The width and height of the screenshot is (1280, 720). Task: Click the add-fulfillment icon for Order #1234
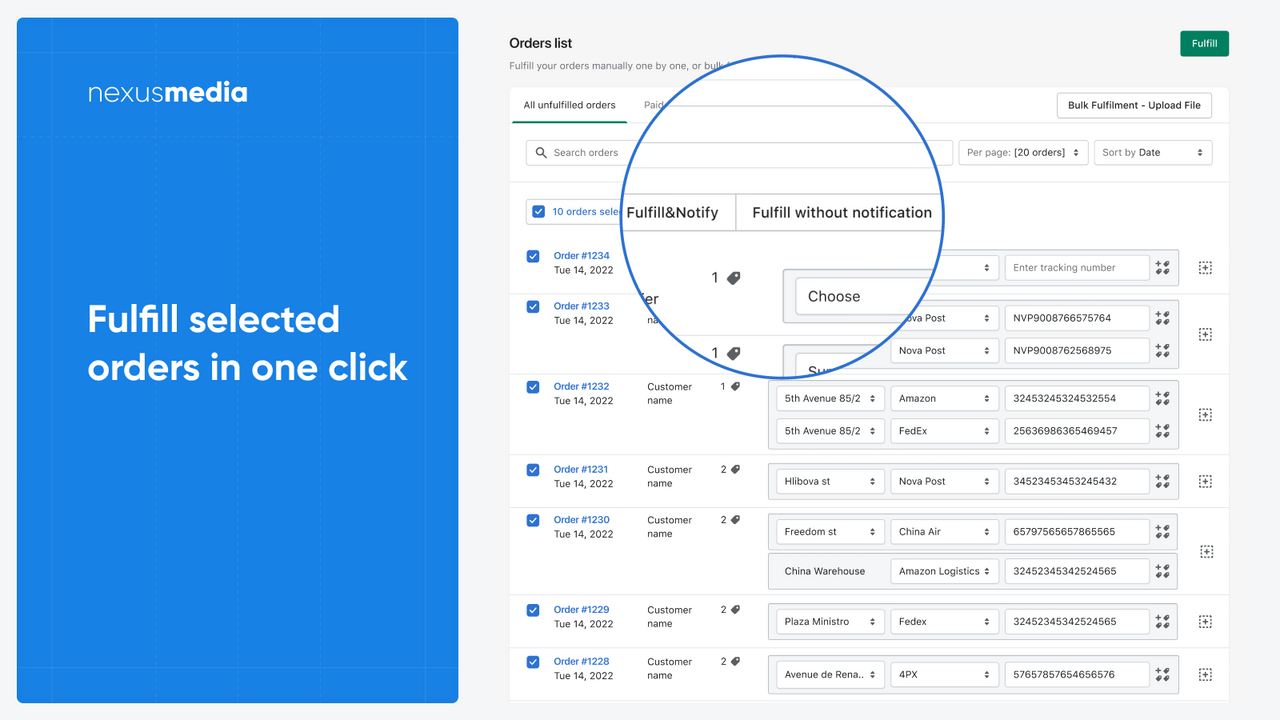click(x=1205, y=268)
